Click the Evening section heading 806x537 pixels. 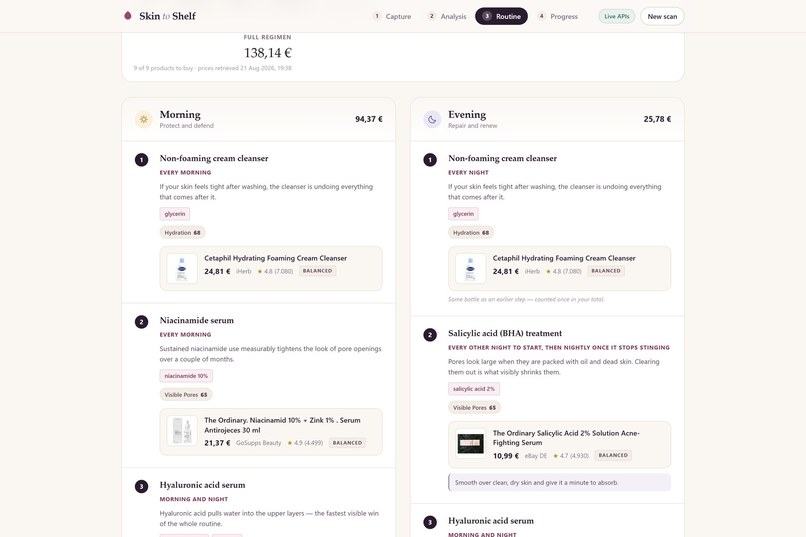click(x=467, y=115)
